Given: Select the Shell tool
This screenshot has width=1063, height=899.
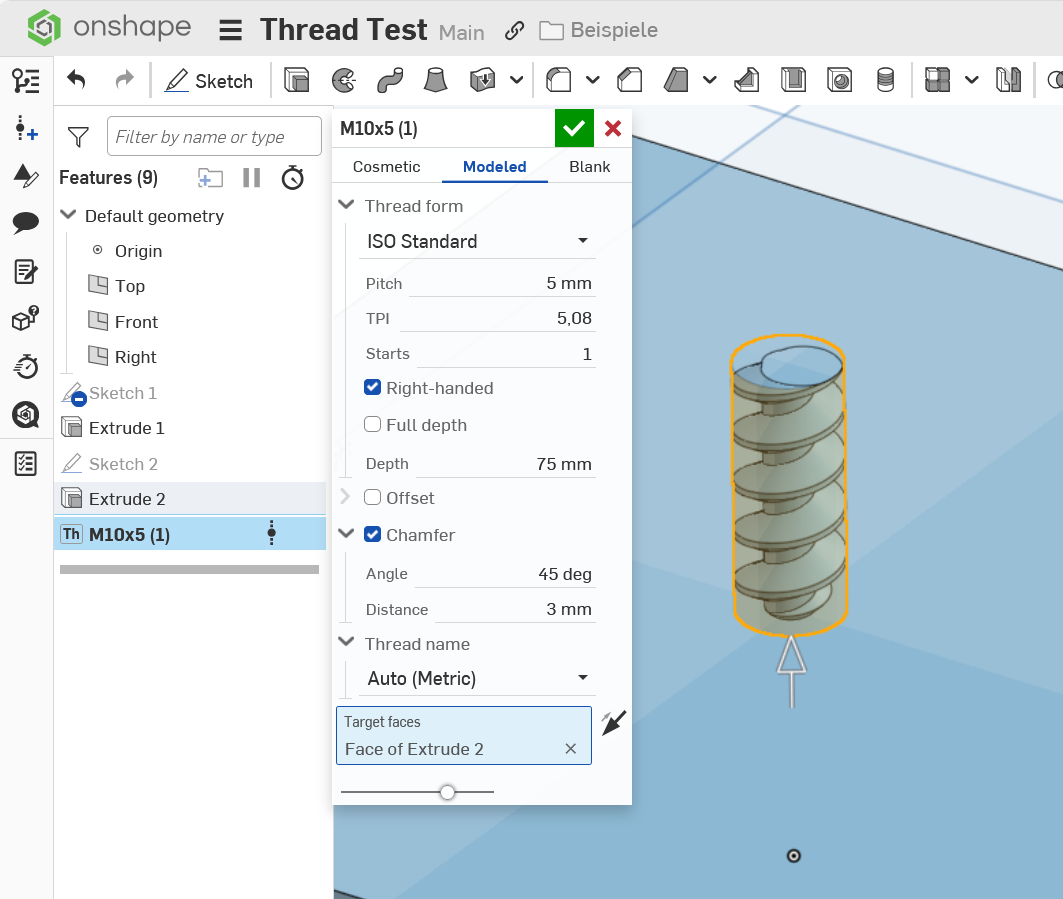Looking at the screenshot, I should click(793, 80).
